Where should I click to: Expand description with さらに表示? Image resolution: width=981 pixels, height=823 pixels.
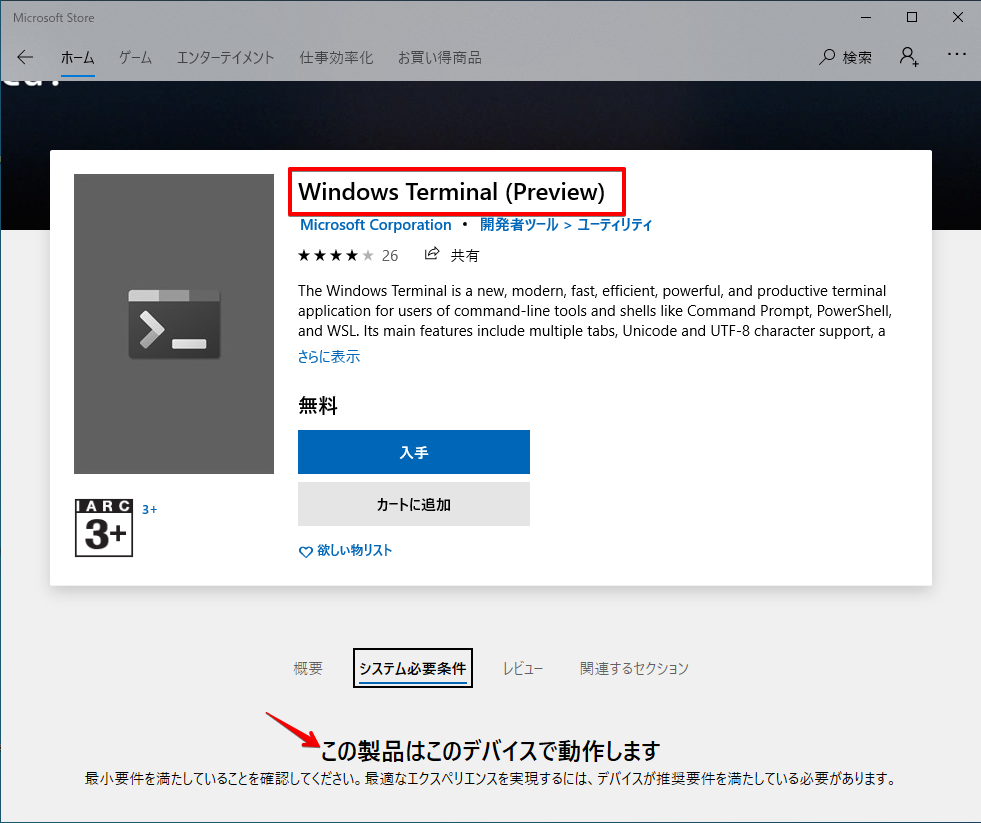pyautogui.click(x=329, y=357)
